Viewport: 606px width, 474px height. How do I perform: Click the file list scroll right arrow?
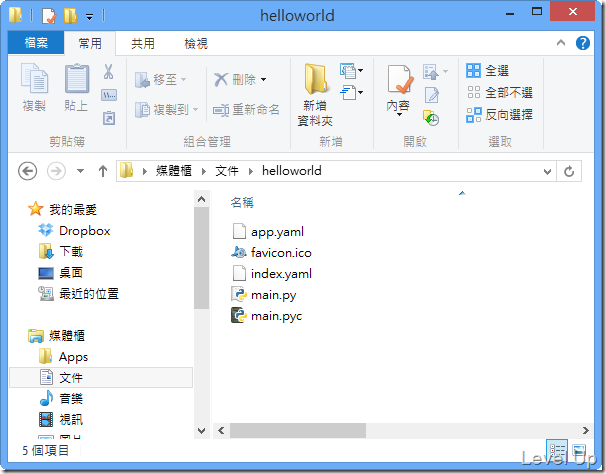[586, 430]
